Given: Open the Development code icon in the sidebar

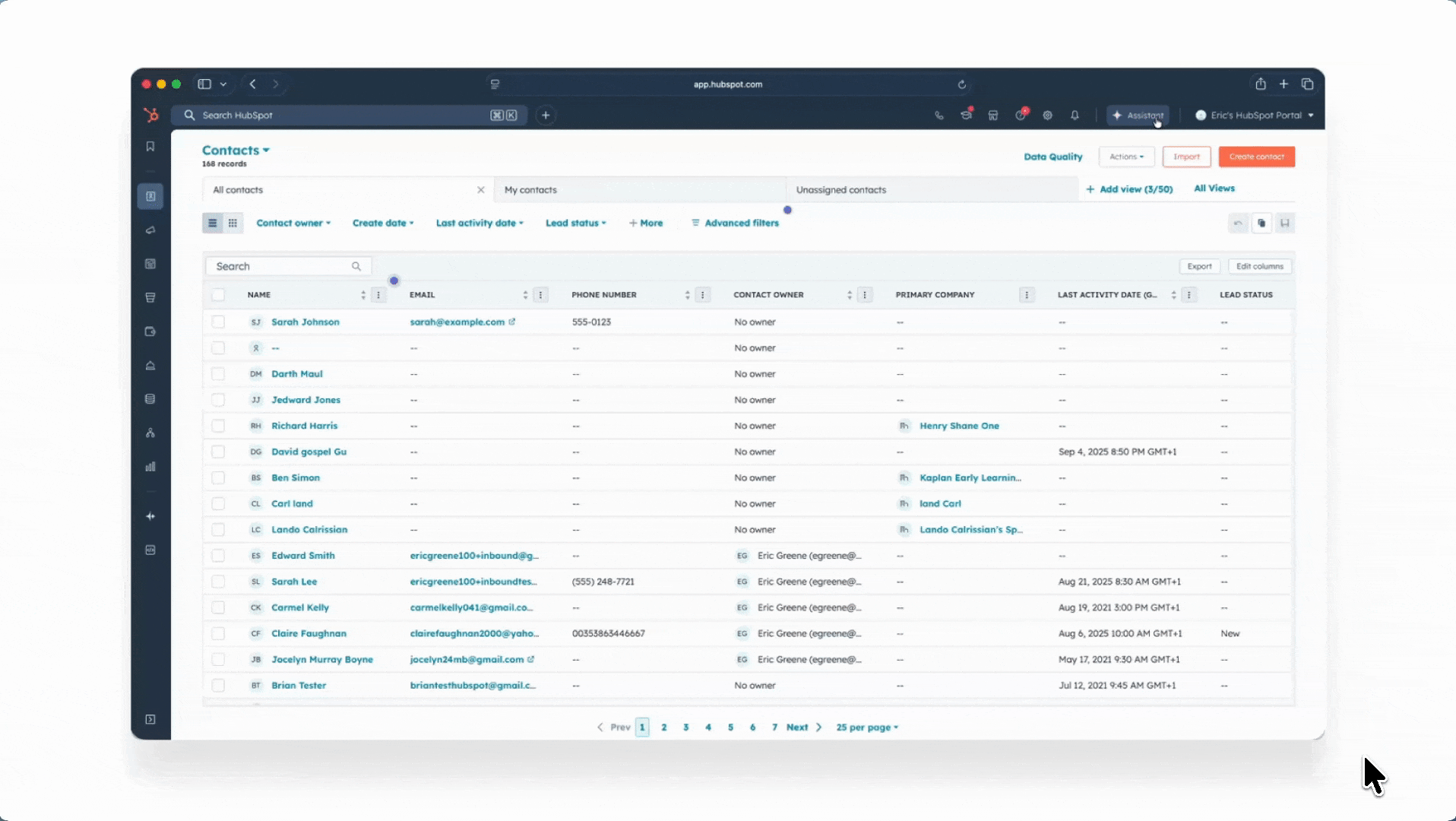Looking at the screenshot, I should pyautogui.click(x=150, y=550).
